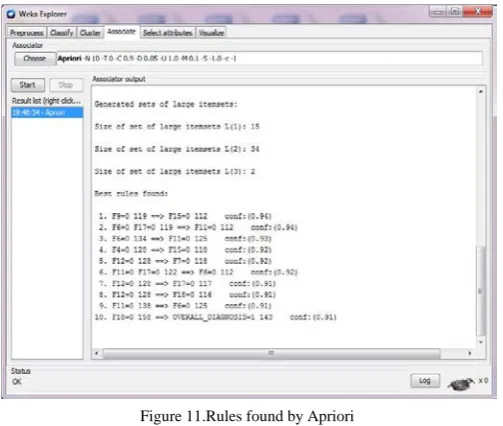Open the Visualize tab
503x426 pixels.
click(211, 33)
